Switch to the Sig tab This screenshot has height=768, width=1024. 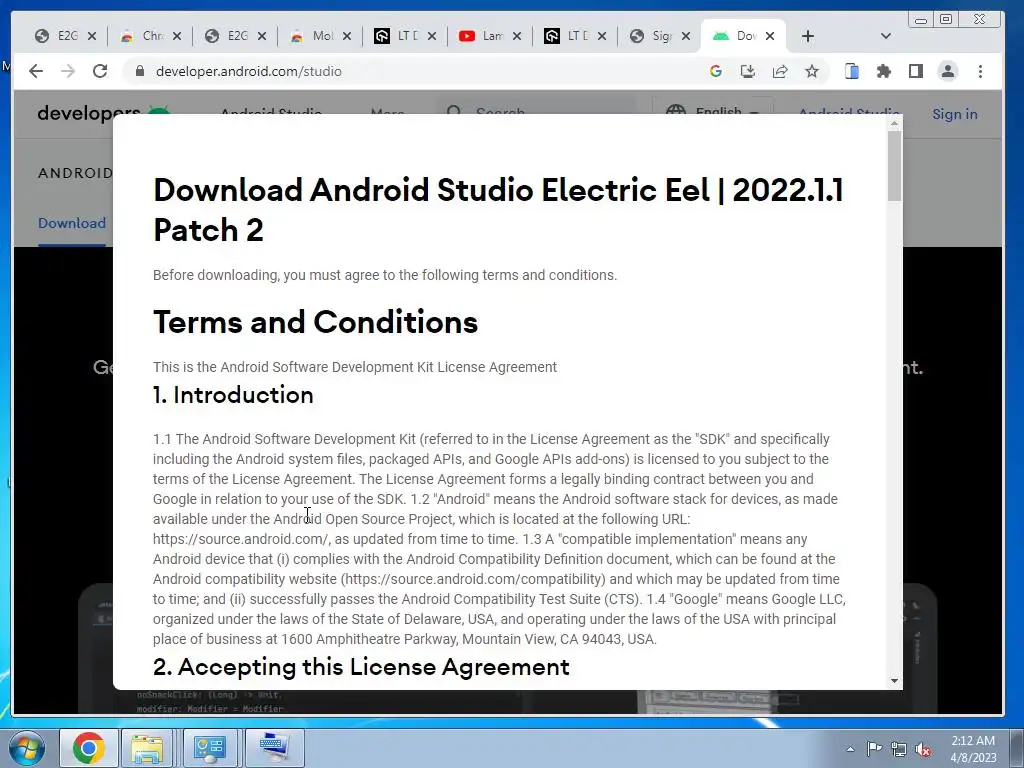(x=659, y=36)
